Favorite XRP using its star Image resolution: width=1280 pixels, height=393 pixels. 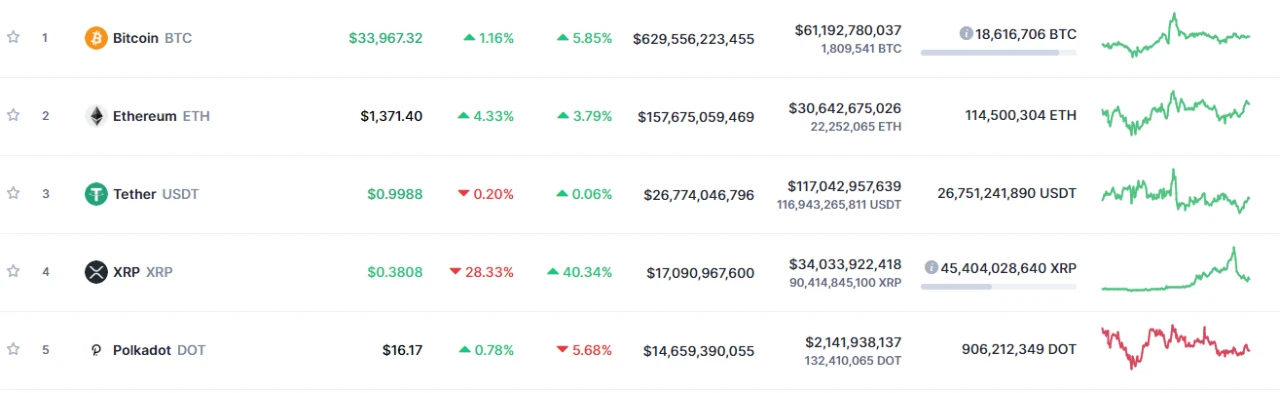pos(13,271)
